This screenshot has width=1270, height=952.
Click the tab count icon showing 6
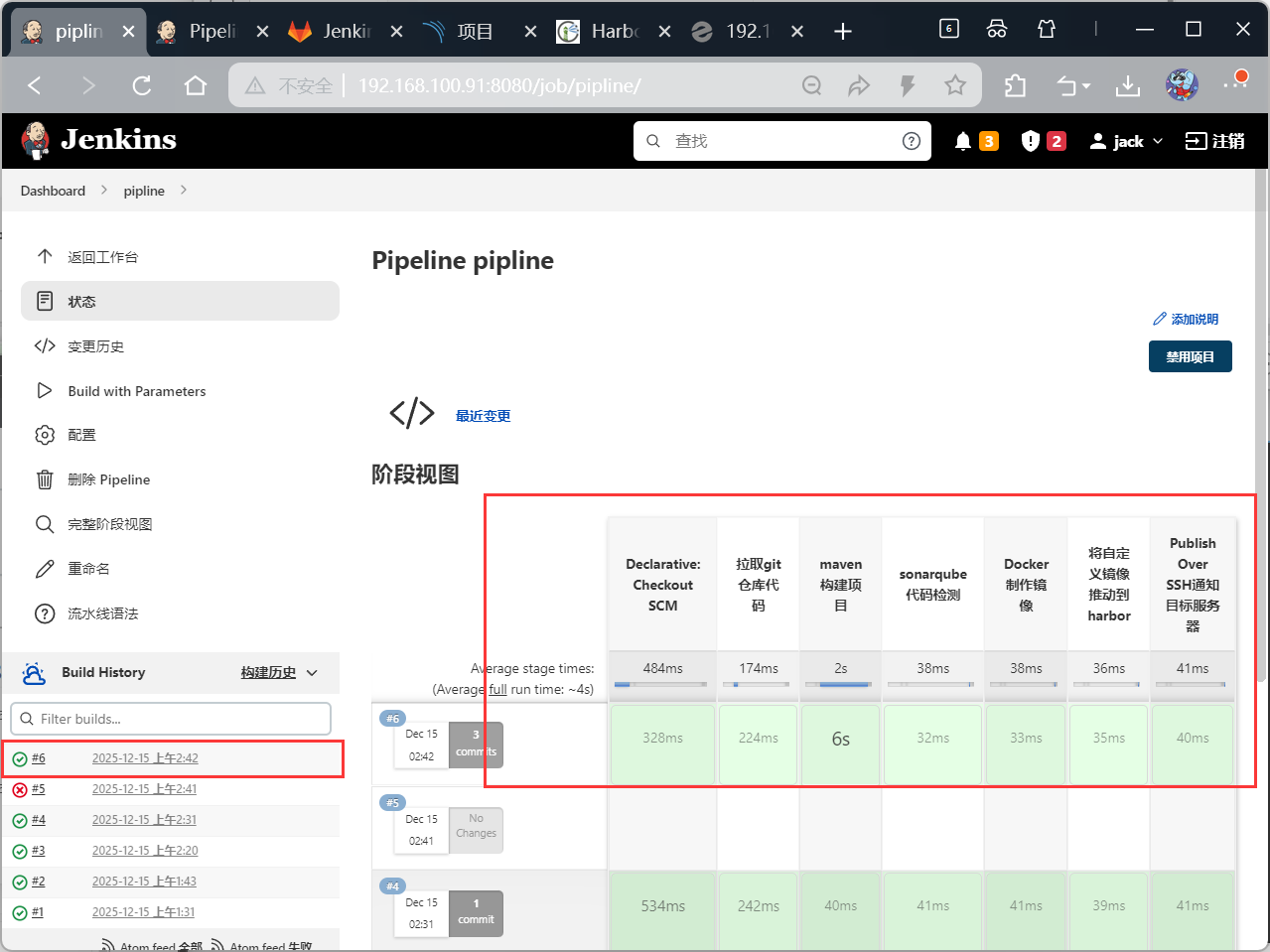[x=948, y=29]
